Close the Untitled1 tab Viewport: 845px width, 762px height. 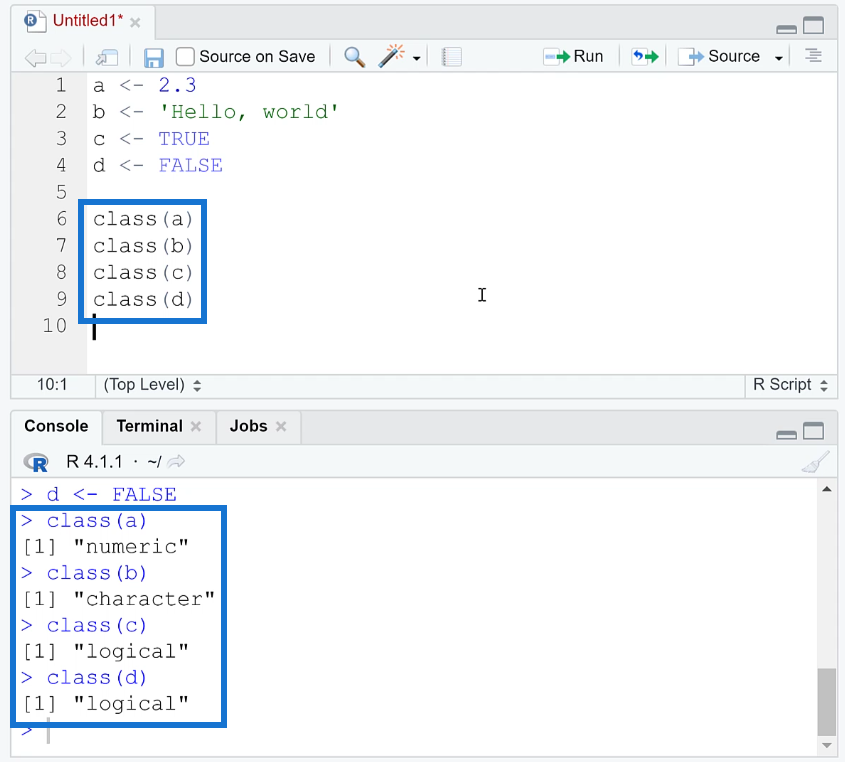(135, 23)
